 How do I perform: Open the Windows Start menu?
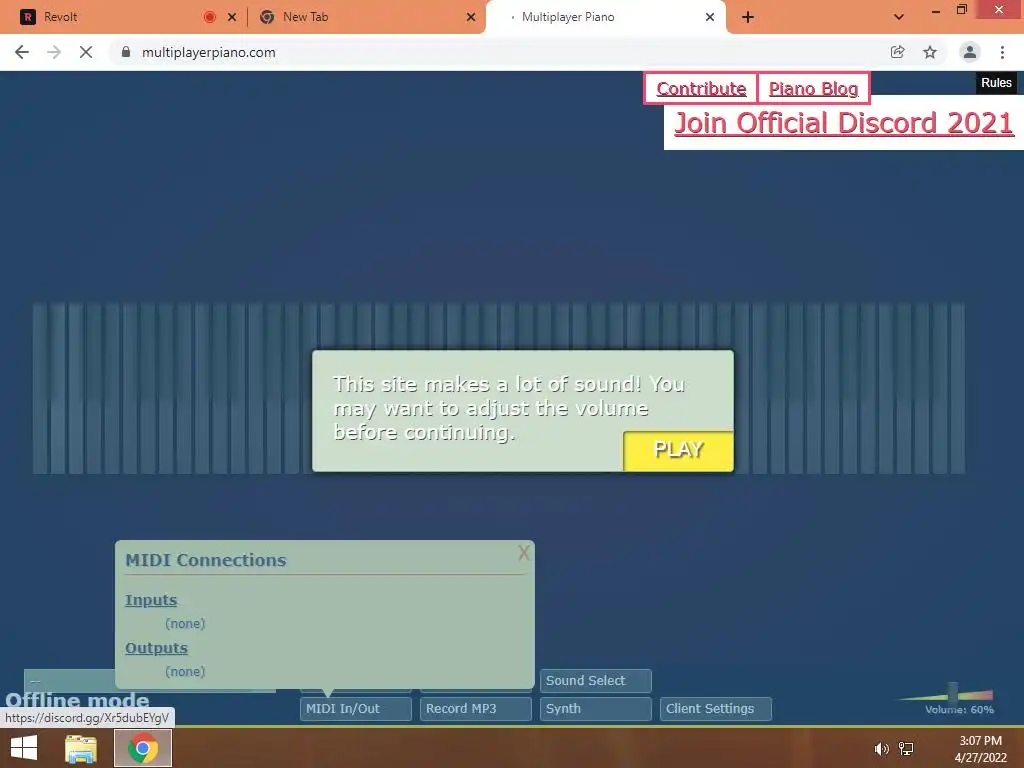tap(24, 748)
